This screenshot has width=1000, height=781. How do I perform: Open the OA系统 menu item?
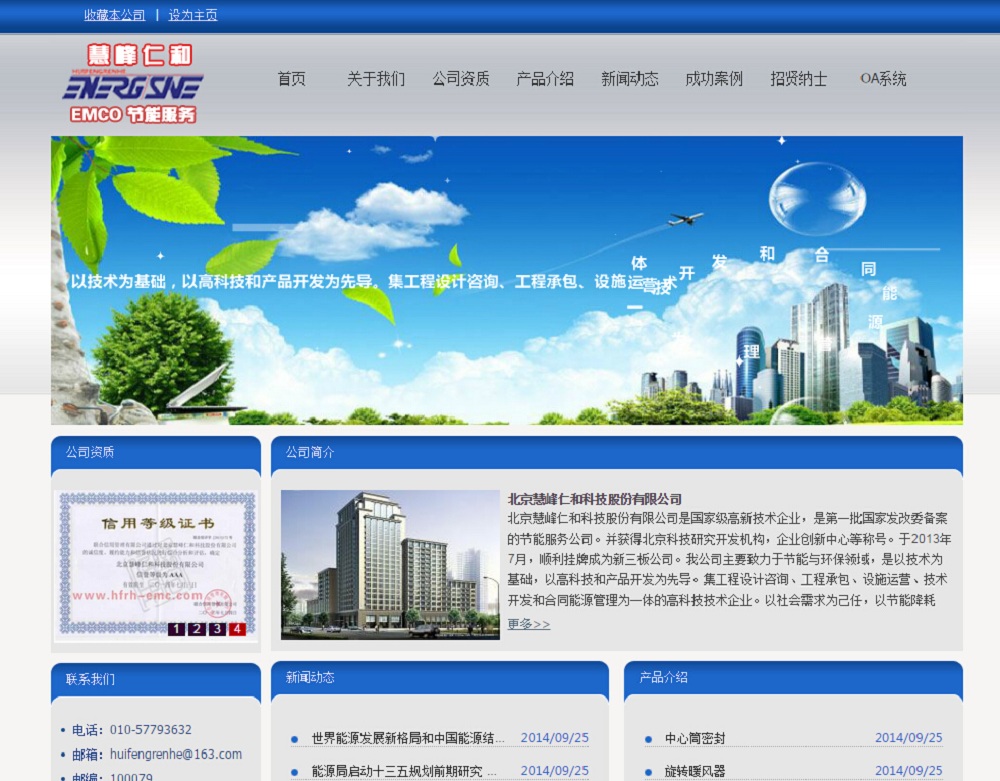(883, 78)
